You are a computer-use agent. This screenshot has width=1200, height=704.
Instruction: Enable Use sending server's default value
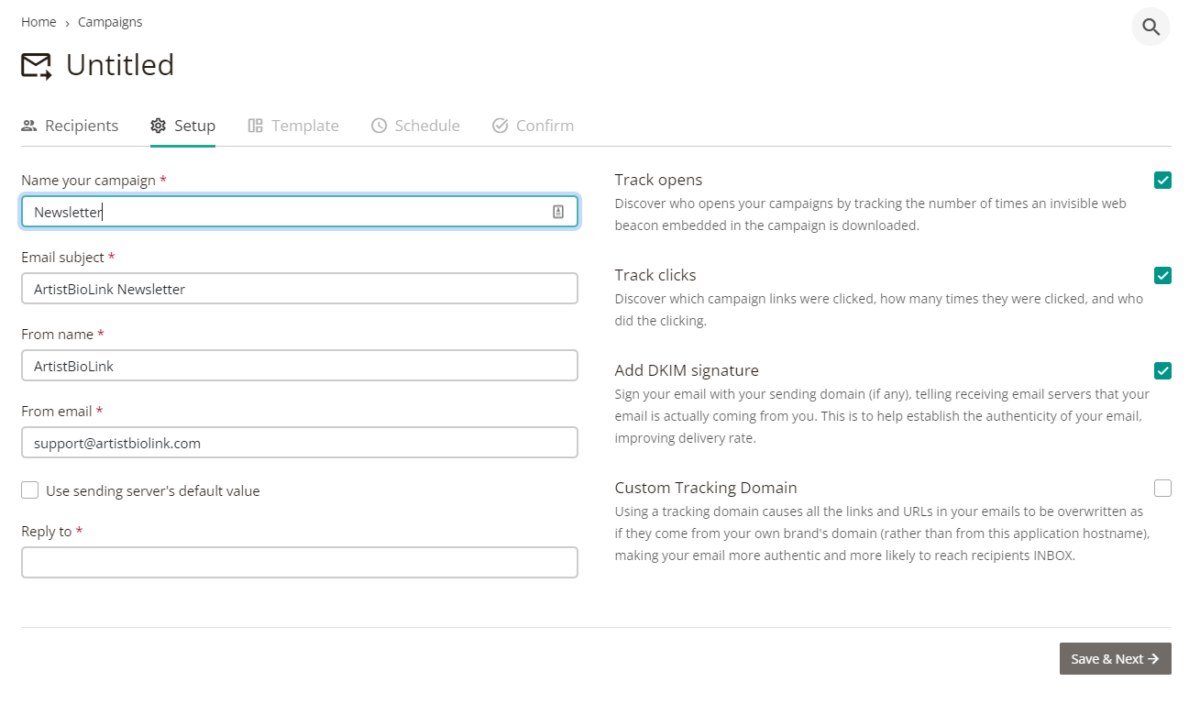(x=30, y=490)
